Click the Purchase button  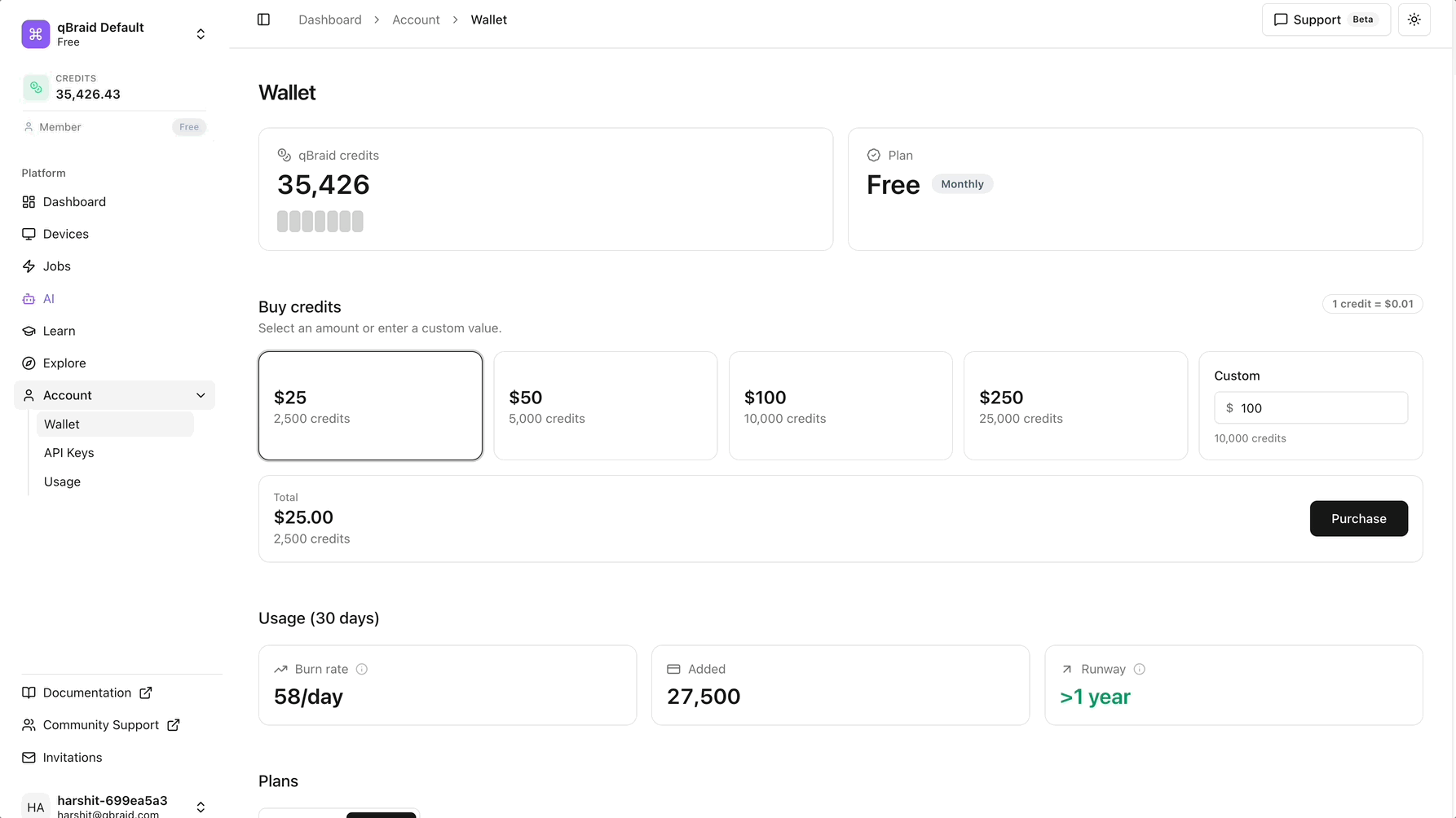[1358, 518]
